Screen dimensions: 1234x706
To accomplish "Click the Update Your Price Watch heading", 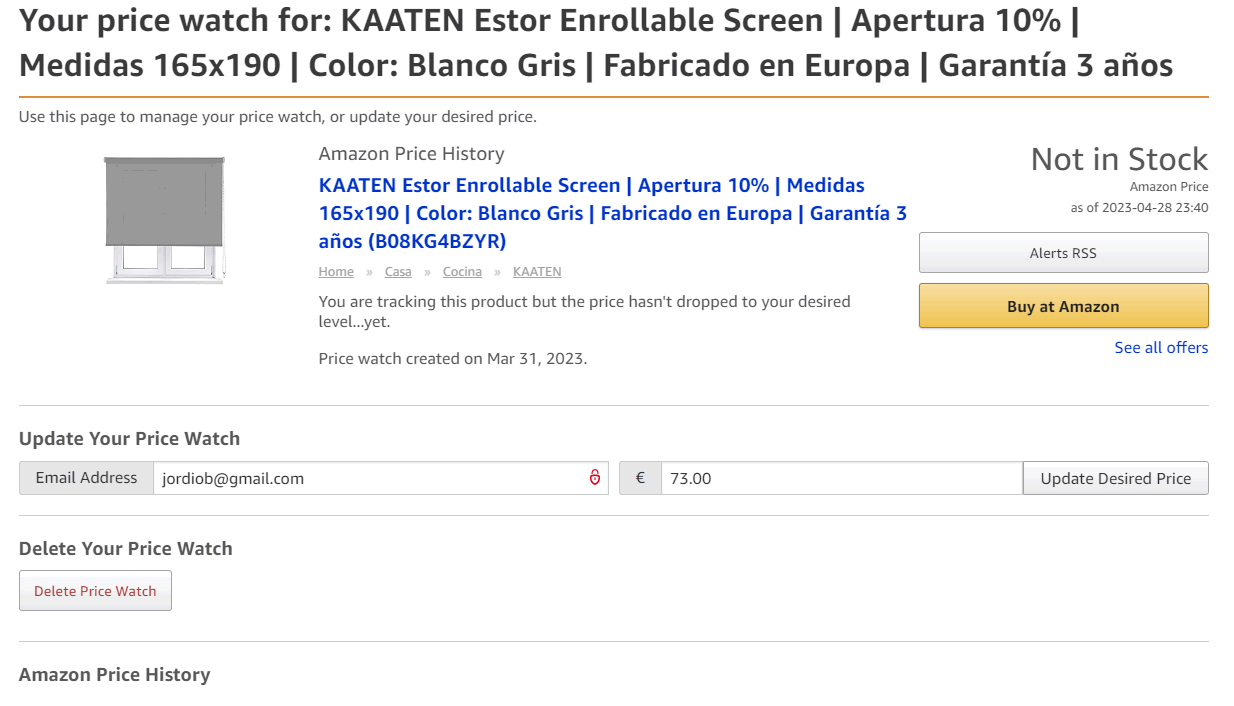I will click(x=129, y=439).
